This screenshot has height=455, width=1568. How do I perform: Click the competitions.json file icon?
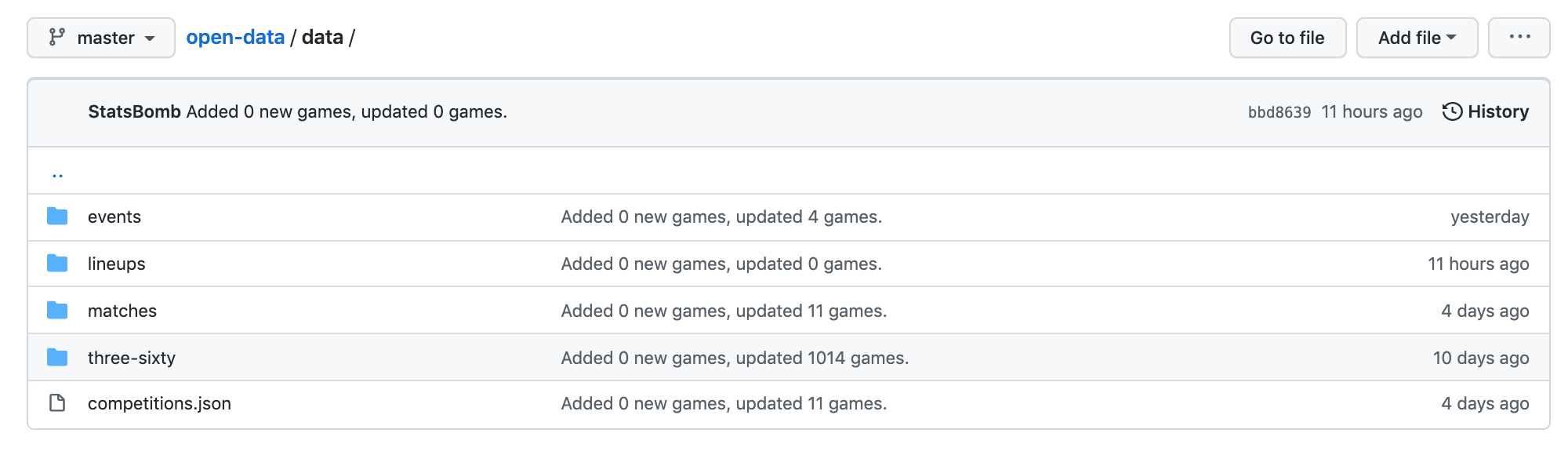[57, 403]
